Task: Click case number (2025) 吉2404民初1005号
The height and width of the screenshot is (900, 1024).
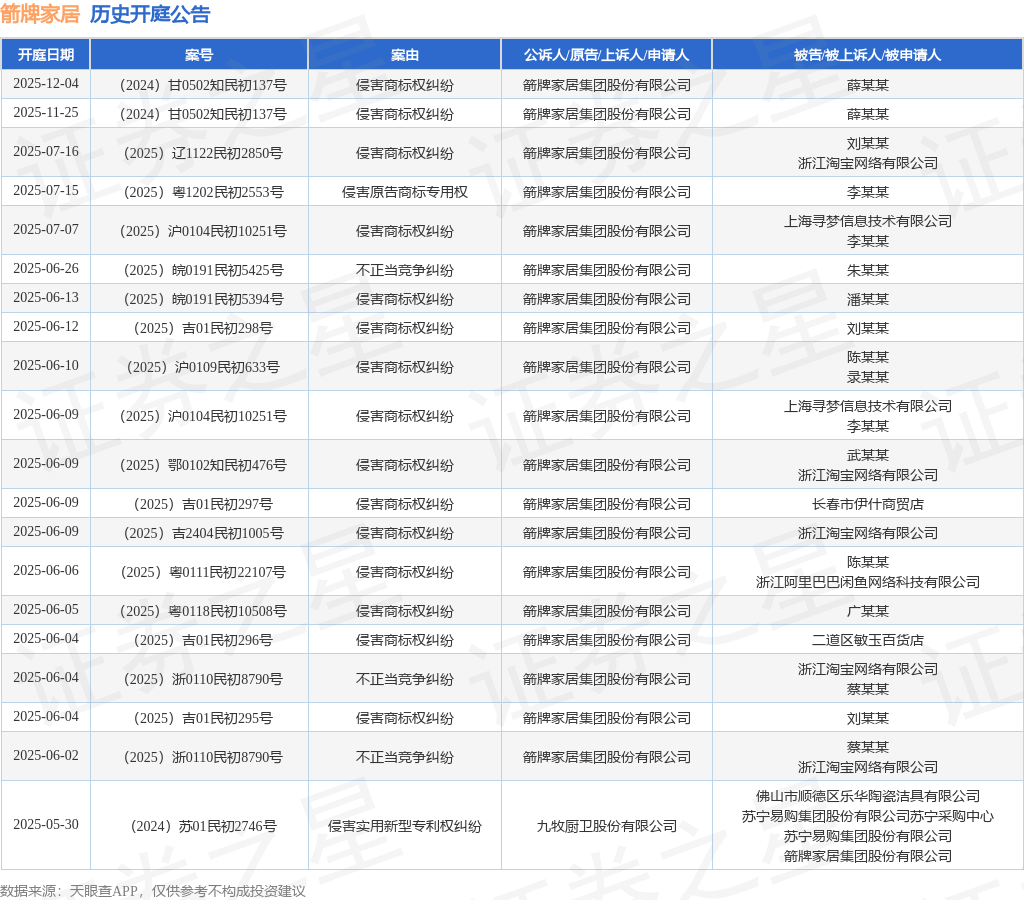Action: pos(203,534)
